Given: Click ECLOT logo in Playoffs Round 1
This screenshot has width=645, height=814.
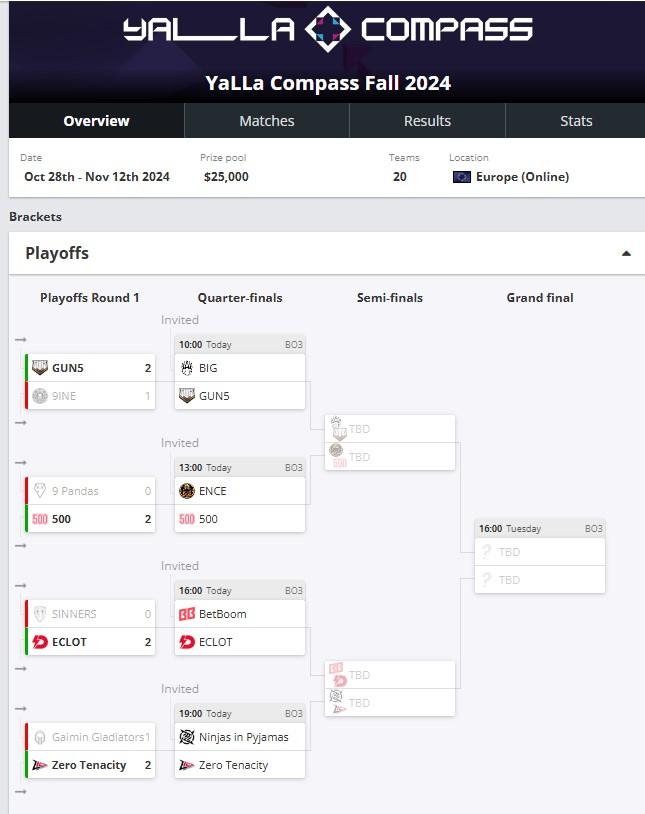Looking at the screenshot, I should point(40,642).
